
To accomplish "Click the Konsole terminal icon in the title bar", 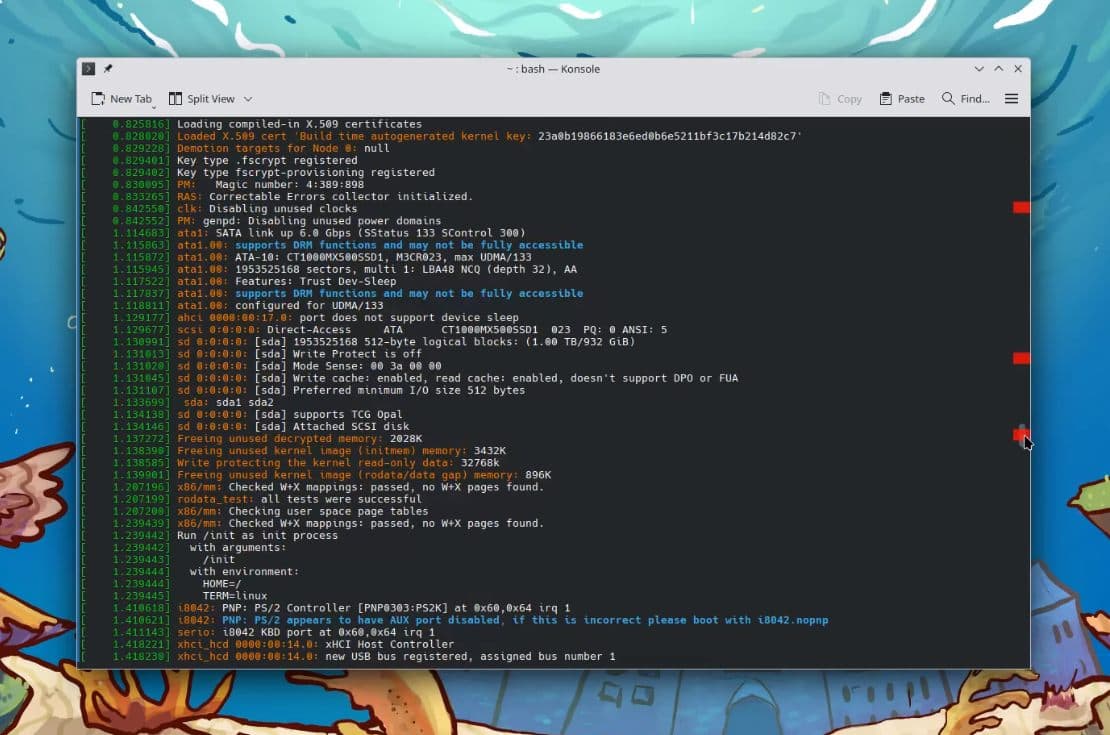I will point(89,69).
